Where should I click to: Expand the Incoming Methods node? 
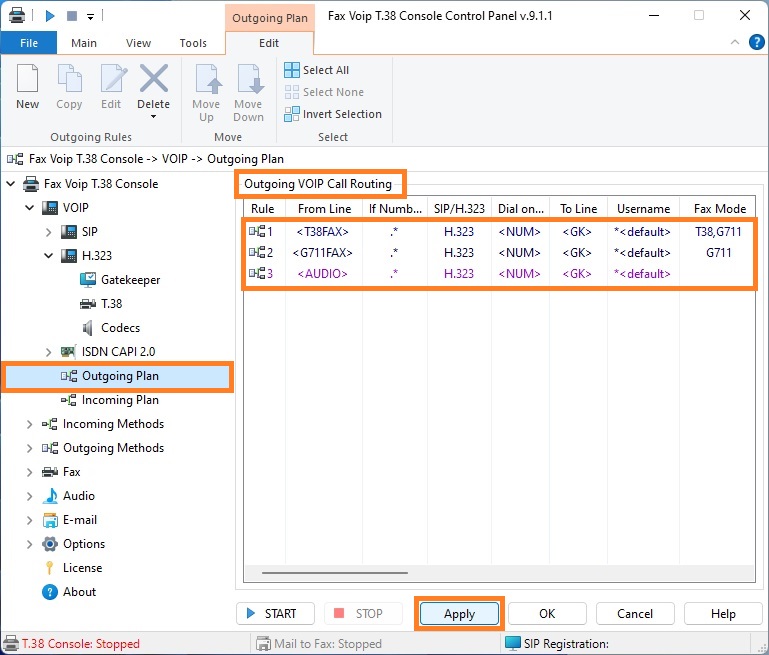[29, 424]
